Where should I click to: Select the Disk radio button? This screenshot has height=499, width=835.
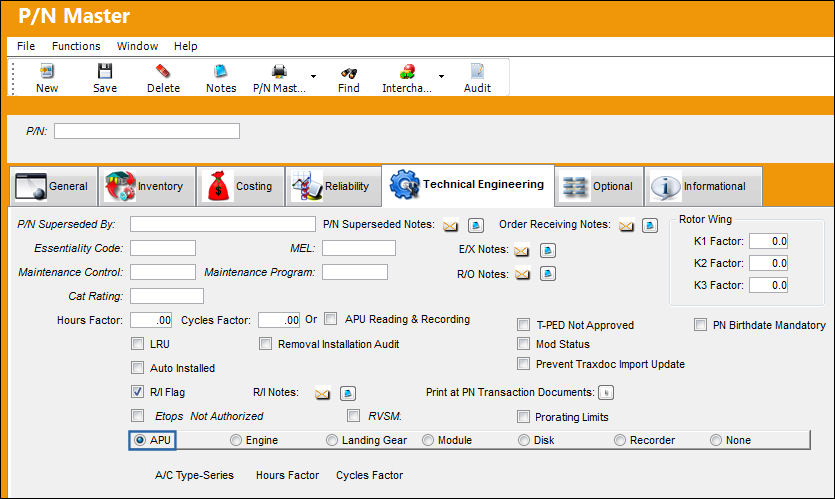click(524, 440)
